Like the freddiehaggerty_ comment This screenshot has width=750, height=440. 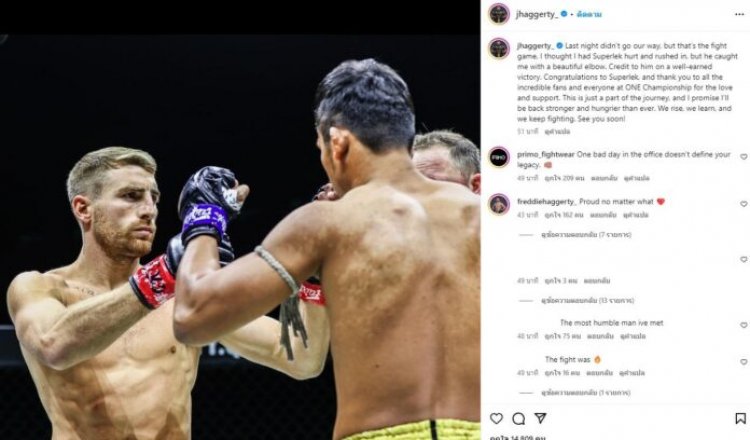click(743, 204)
